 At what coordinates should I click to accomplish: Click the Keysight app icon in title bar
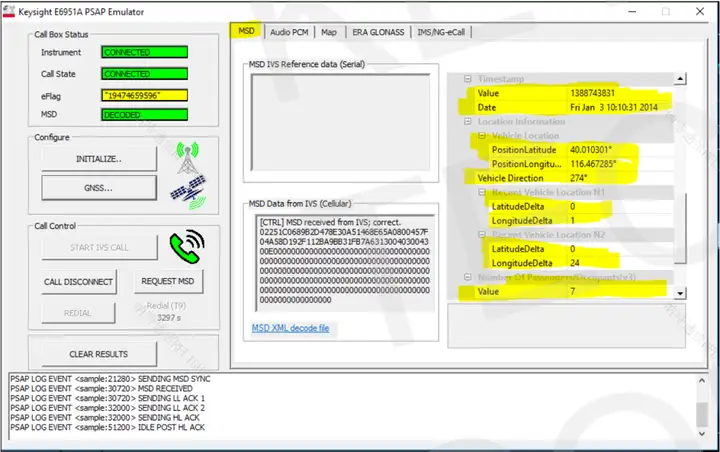[x=9, y=11]
